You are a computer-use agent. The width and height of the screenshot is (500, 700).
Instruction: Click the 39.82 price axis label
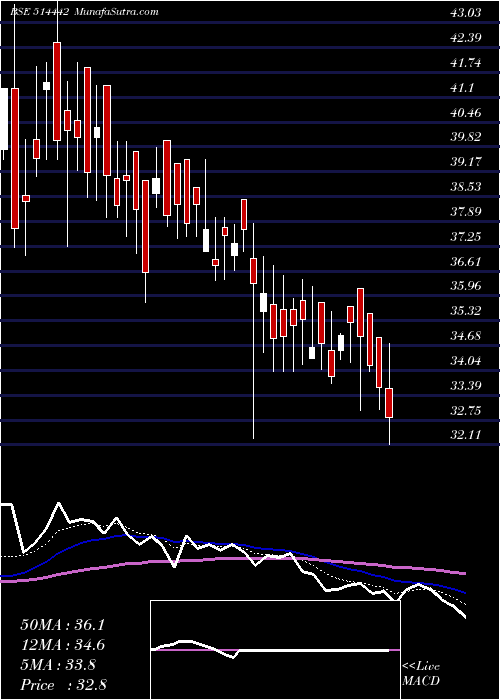pos(466,137)
